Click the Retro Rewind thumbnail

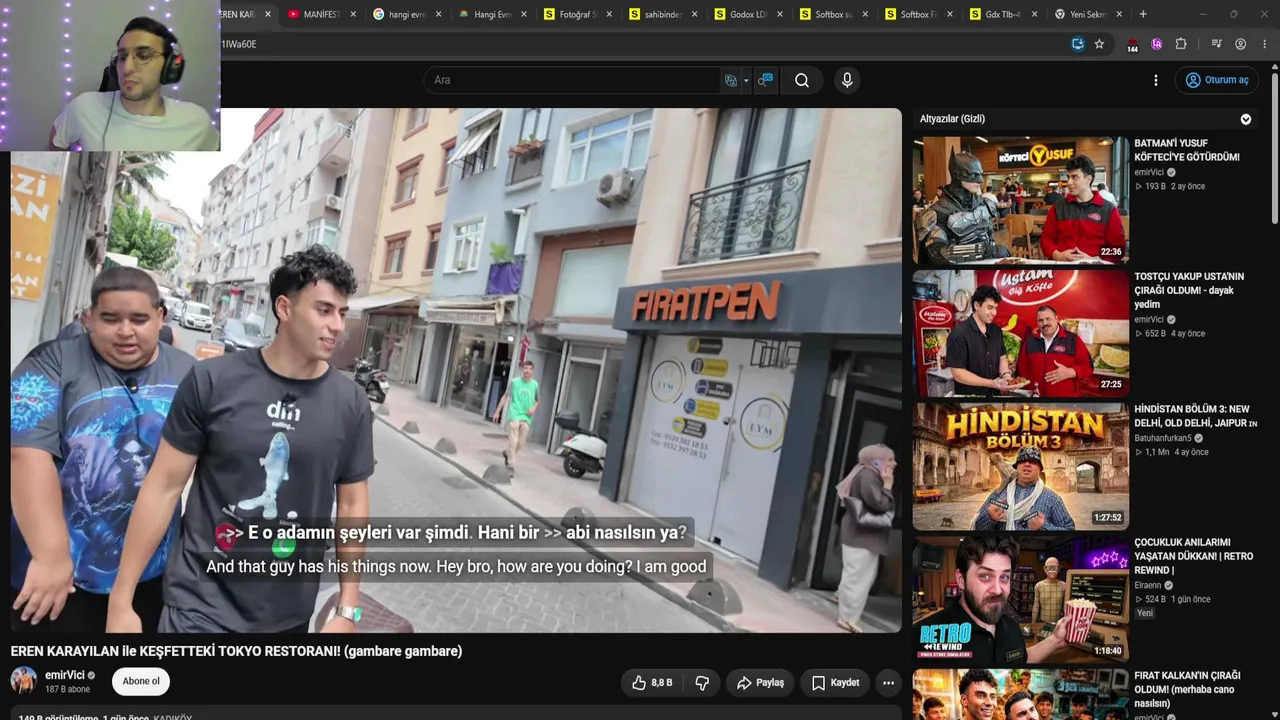(1021, 599)
